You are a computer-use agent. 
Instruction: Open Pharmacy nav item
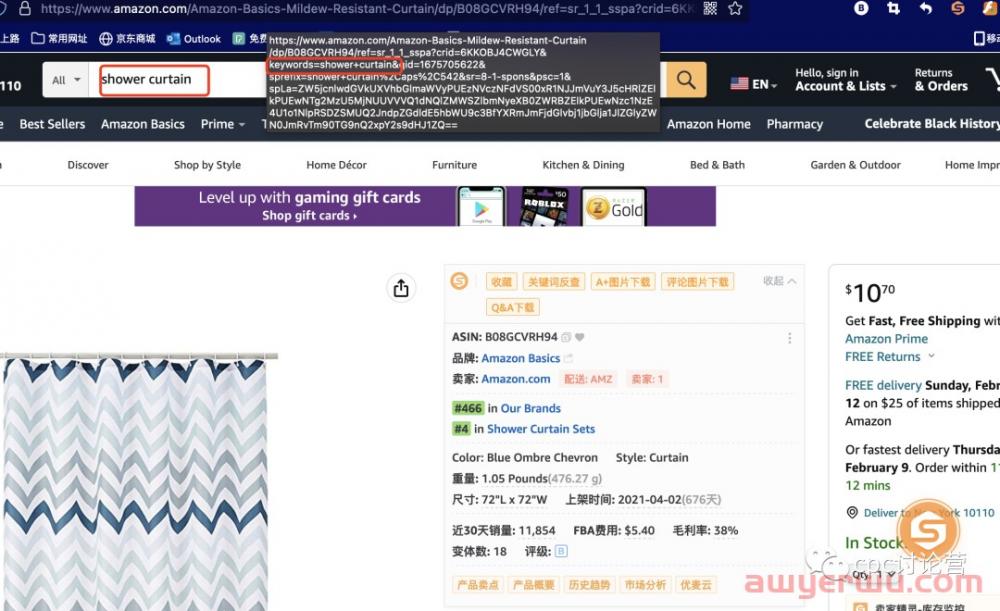point(795,124)
